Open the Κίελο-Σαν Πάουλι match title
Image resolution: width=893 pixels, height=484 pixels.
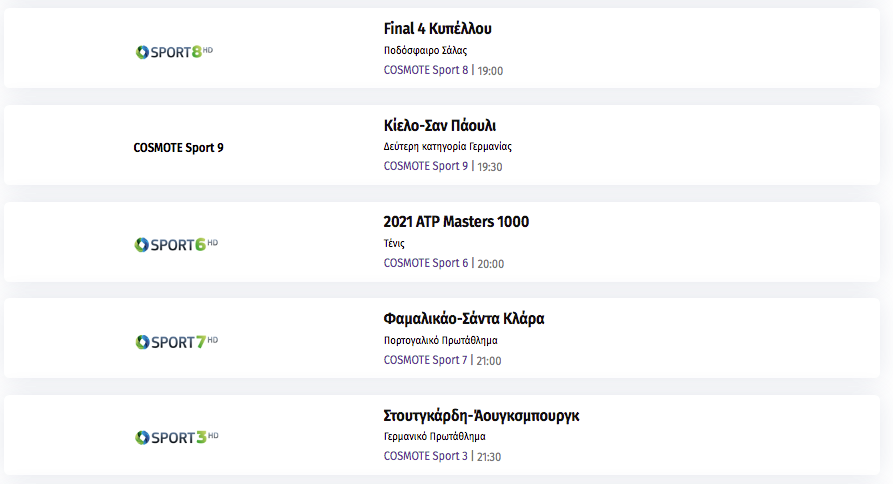440,125
